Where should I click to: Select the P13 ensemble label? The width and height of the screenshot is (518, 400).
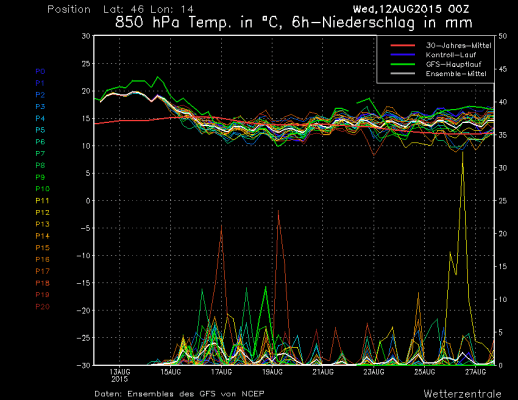coord(42,224)
